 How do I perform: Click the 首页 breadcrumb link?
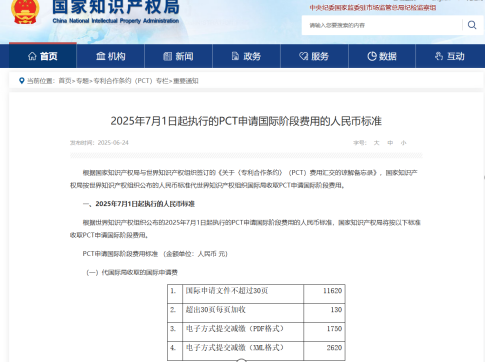coord(65,81)
